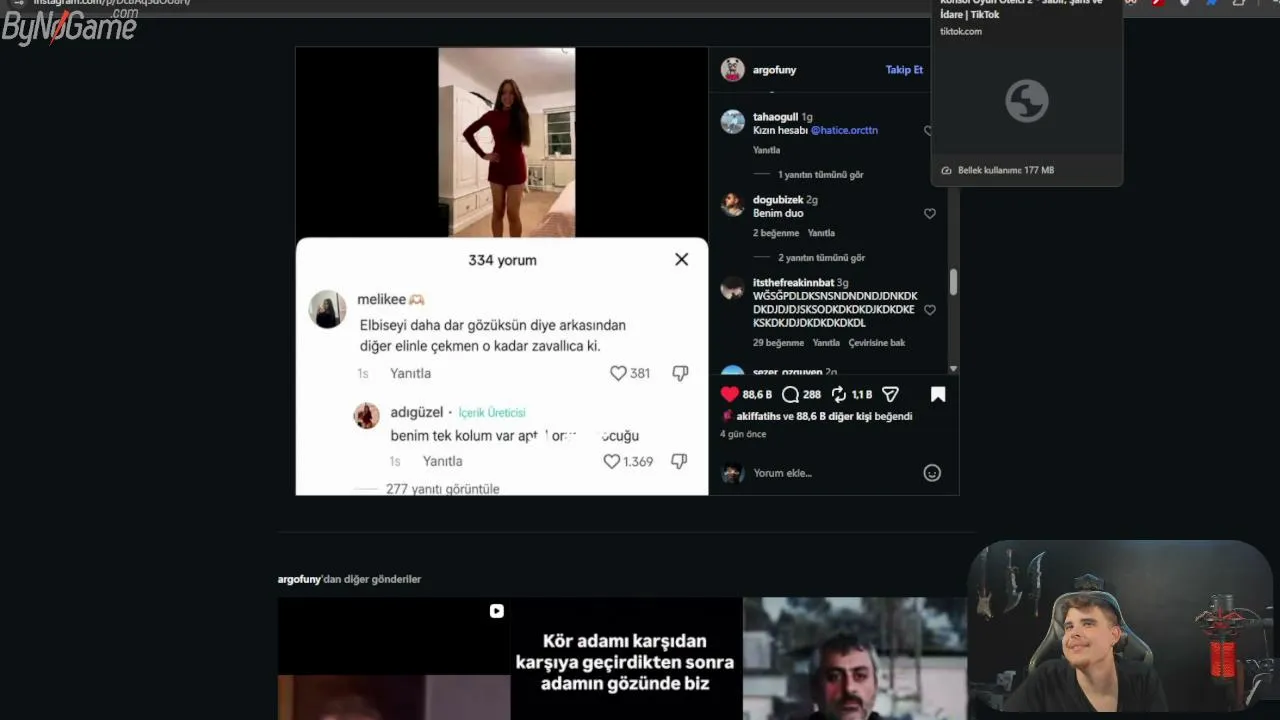Click the main post image
1280x720 pixels.
click(x=502, y=271)
